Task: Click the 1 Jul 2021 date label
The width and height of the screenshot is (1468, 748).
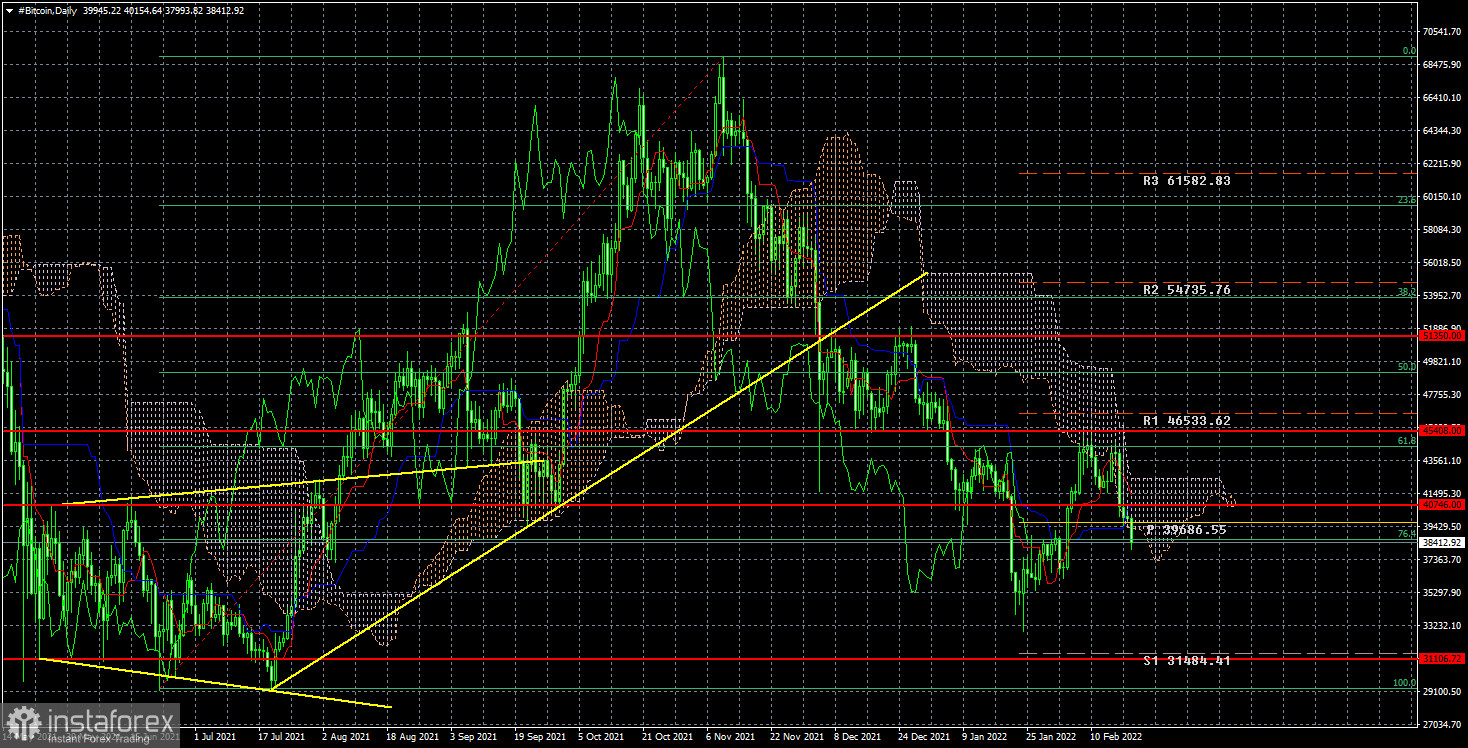Action: [x=217, y=736]
